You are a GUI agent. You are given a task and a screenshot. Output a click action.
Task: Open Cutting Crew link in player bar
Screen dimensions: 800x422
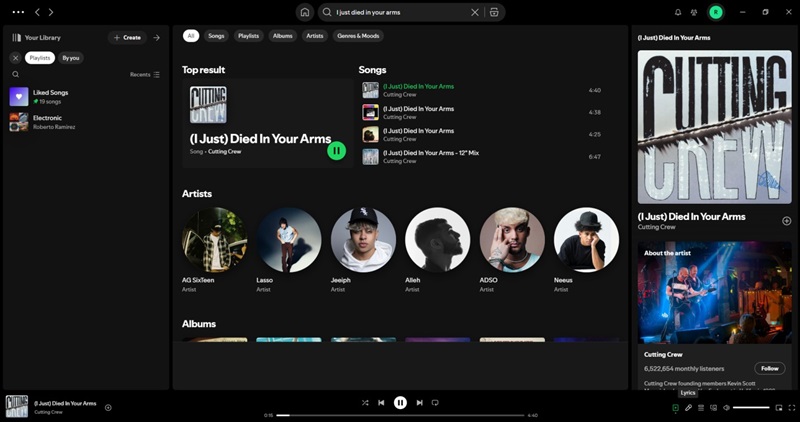pyautogui.click(x=48, y=412)
